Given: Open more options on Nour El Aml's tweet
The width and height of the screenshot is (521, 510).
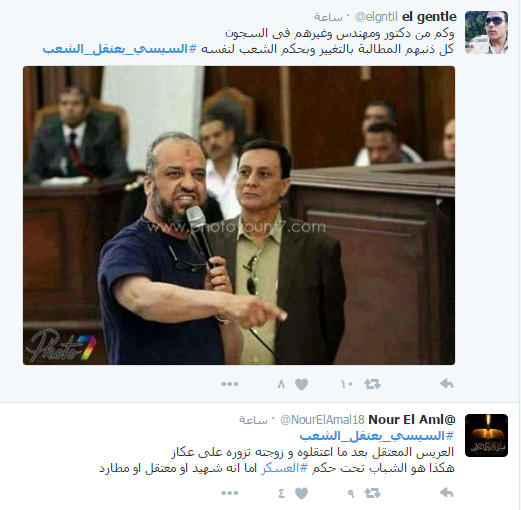Looking at the screenshot, I should pos(229,493).
